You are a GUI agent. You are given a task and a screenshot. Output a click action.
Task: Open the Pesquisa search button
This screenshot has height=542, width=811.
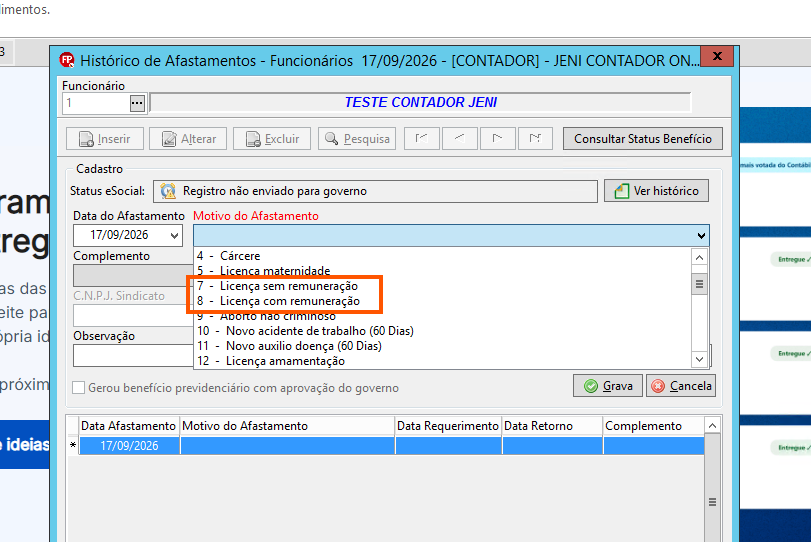click(357, 139)
